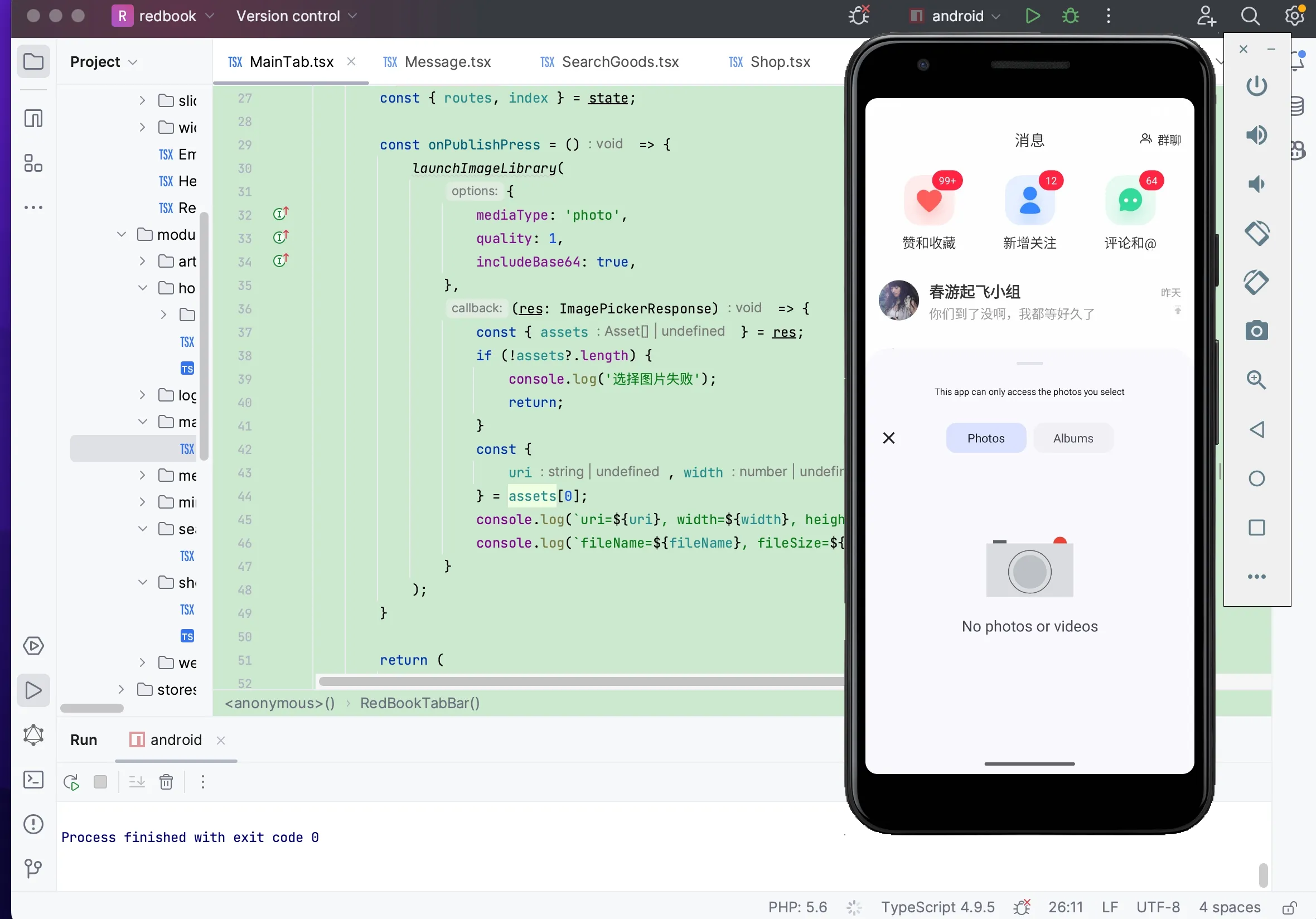Image resolution: width=1316 pixels, height=919 pixels.
Task: Click the Rerun icon in the Run panel
Action: [71, 782]
